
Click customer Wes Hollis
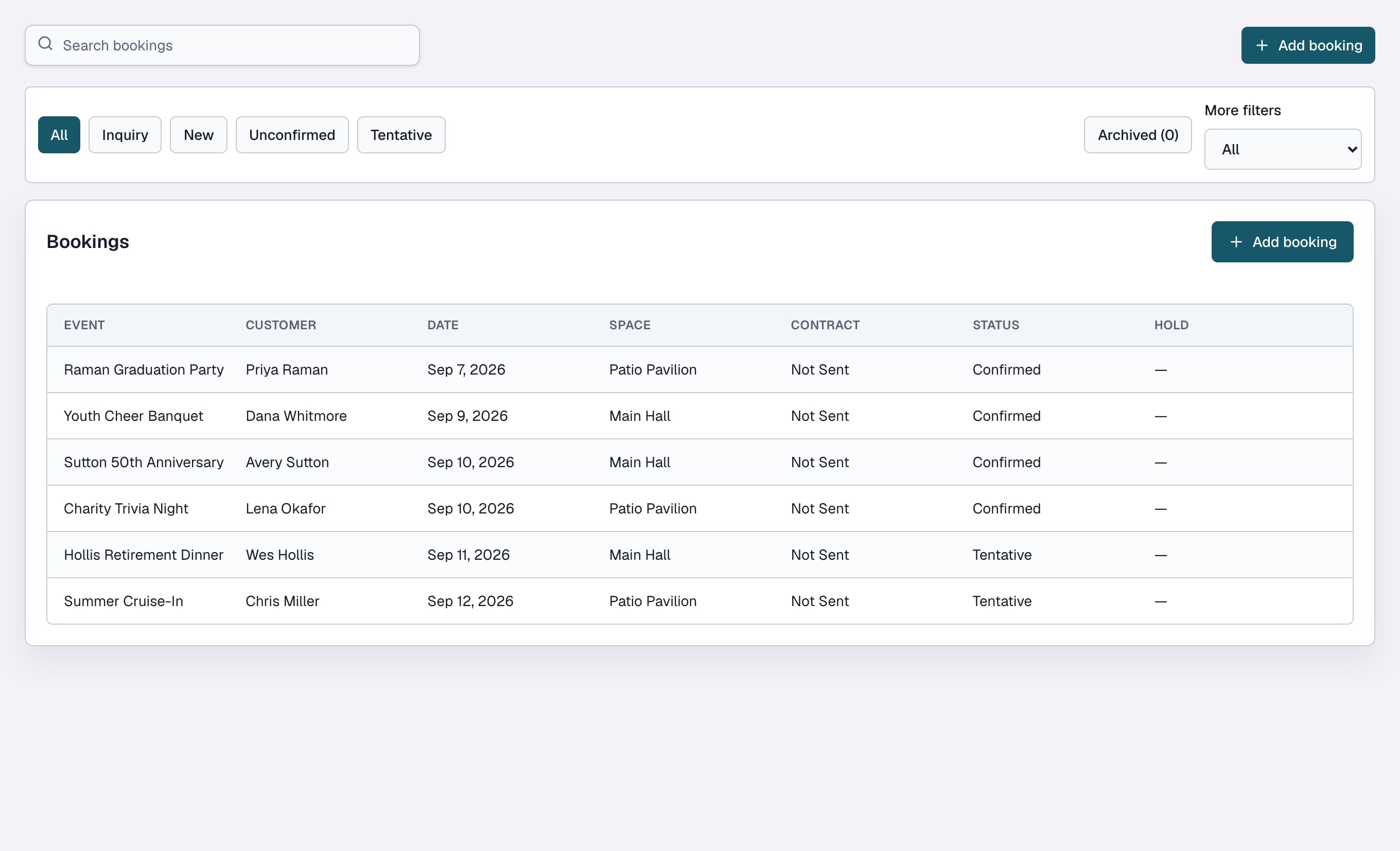pos(279,555)
